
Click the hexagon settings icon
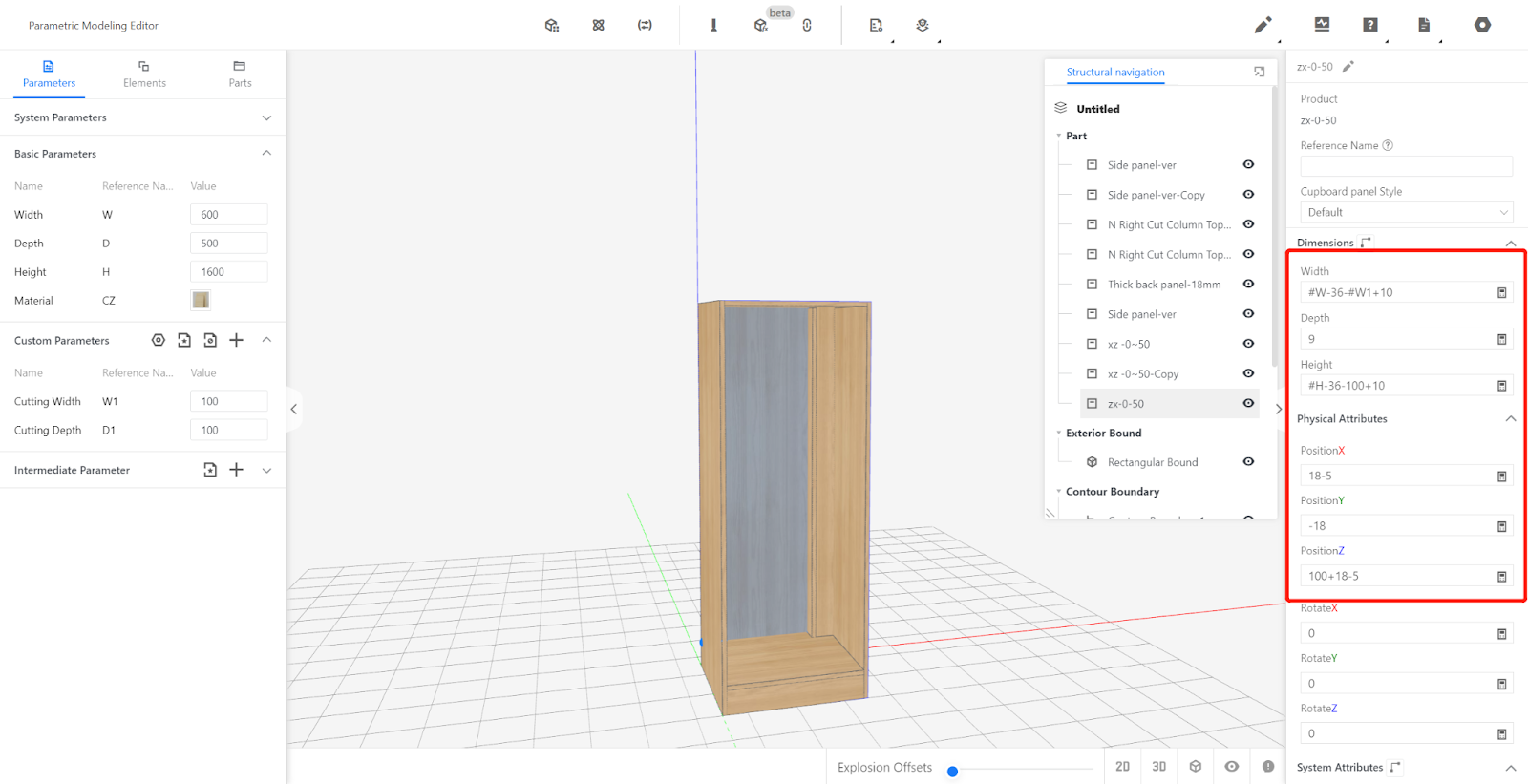(x=1481, y=25)
